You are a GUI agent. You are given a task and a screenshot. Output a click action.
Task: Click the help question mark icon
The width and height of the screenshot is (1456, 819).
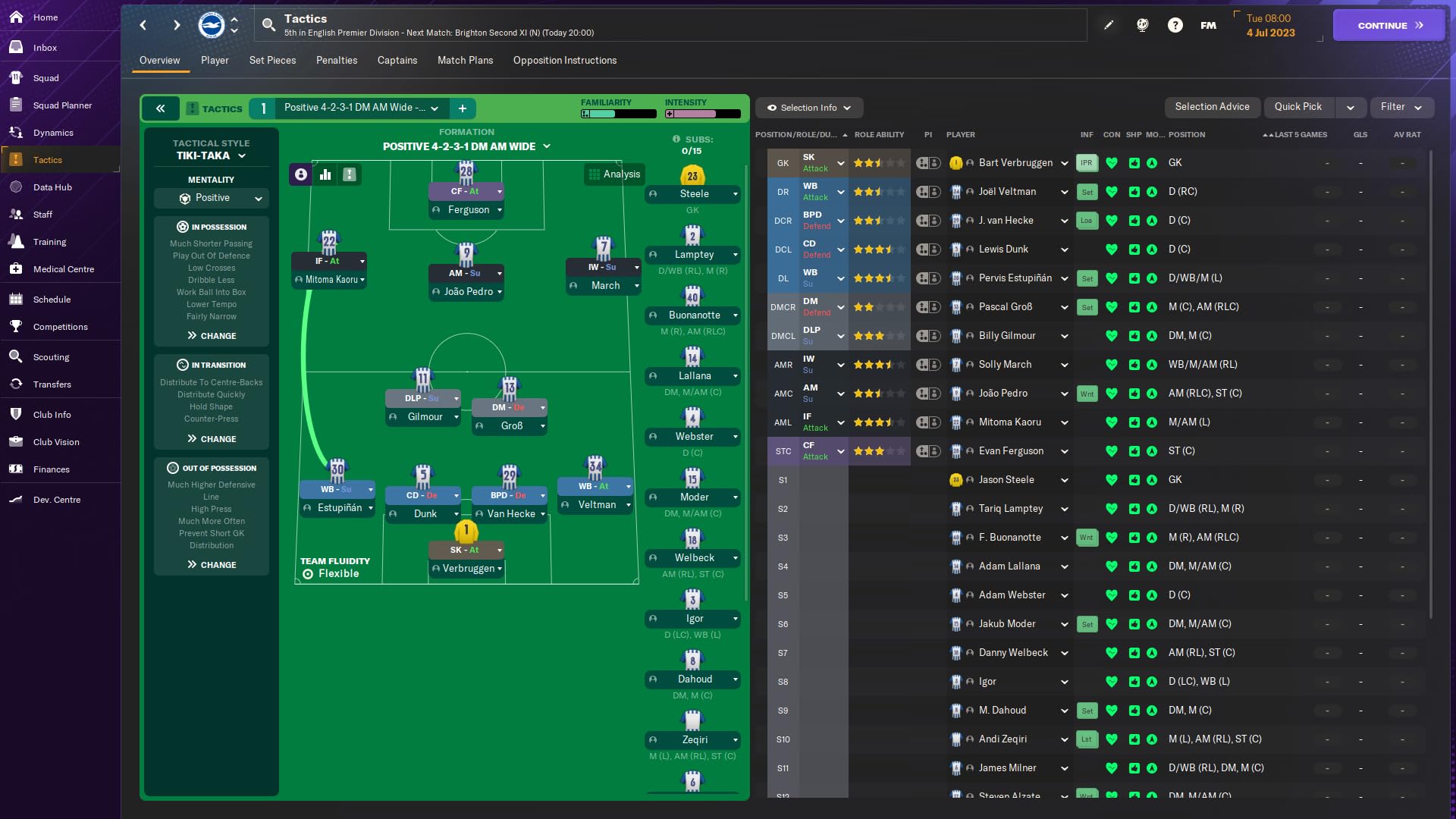1175,24
